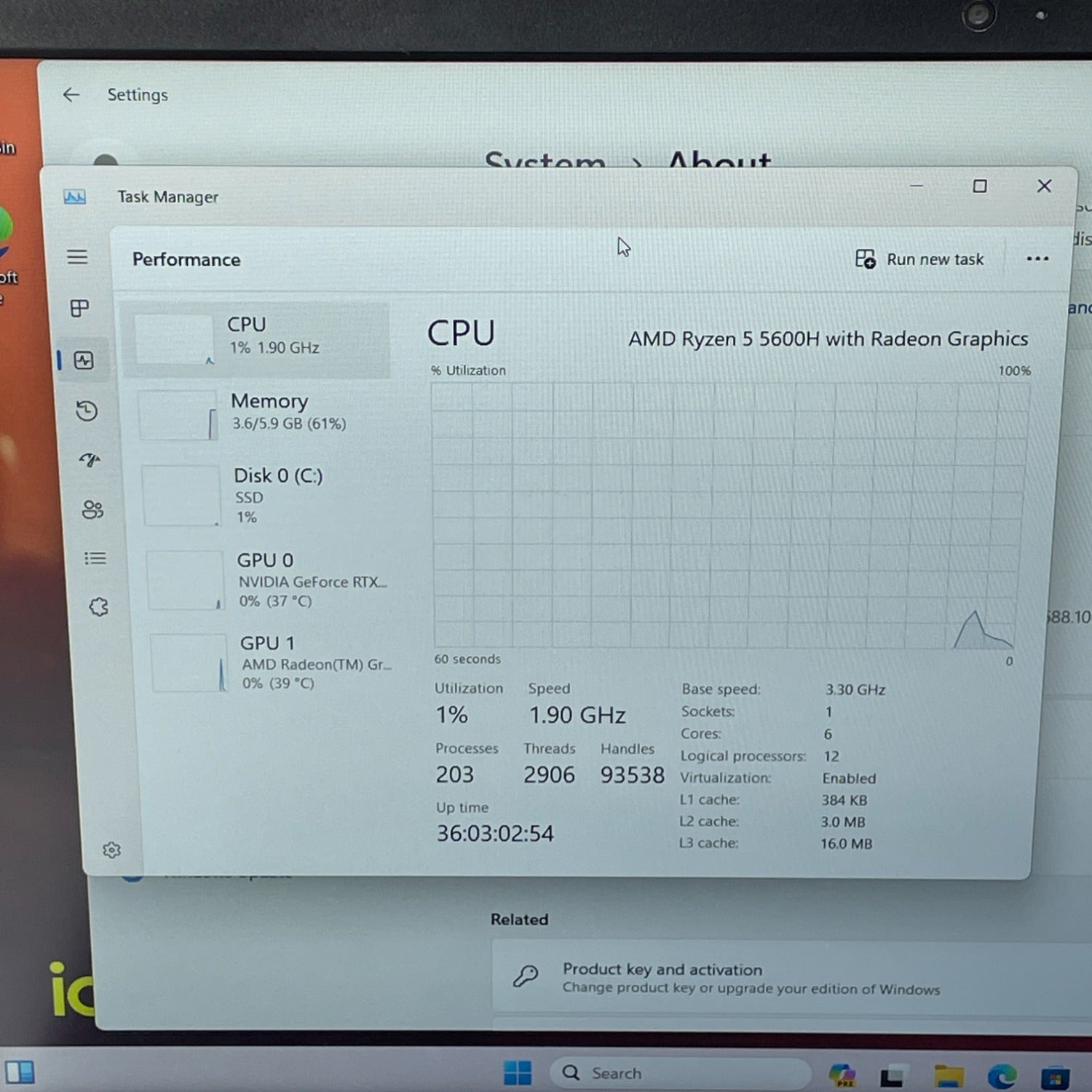Open the Processes page icon in sidebar
The height and width of the screenshot is (1092, 1092).
click(79, 309)
